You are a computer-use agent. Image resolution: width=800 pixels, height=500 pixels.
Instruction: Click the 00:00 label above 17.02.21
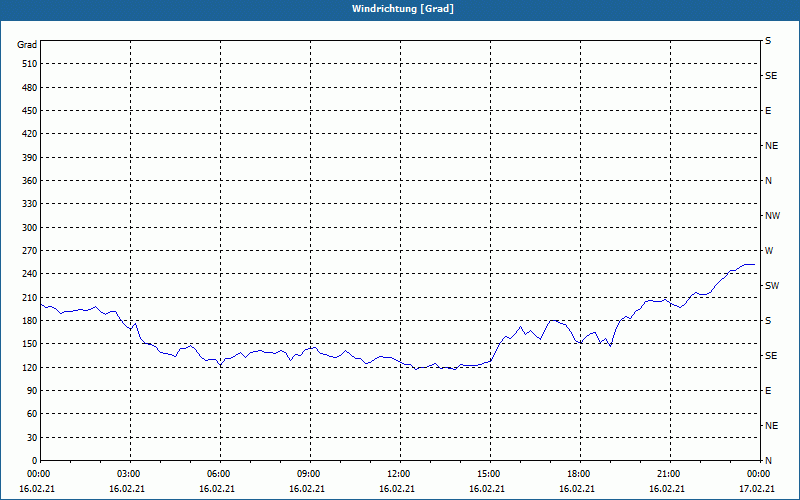pyautogui.click(x=758, y=474)
